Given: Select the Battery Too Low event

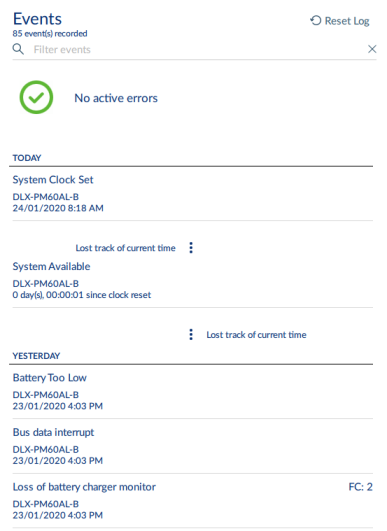Looking at the screenshot, I should [193, 391].
